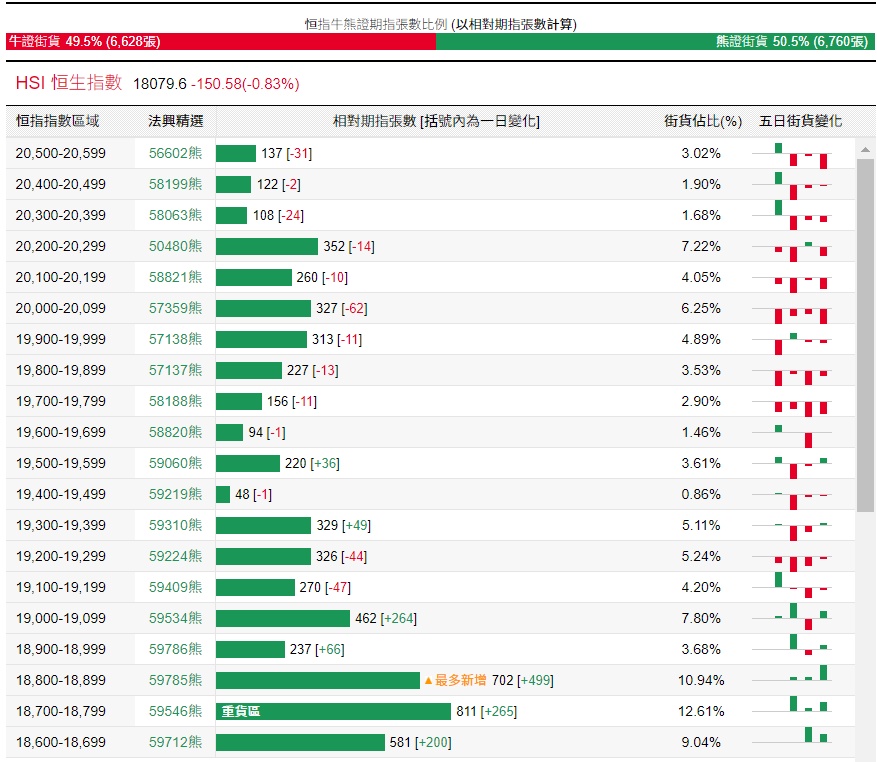Open warrant link 59310熊
Image resolution: width=877 pixels, height=762 pixels.
pyautogui.click(x=175, y=525)
